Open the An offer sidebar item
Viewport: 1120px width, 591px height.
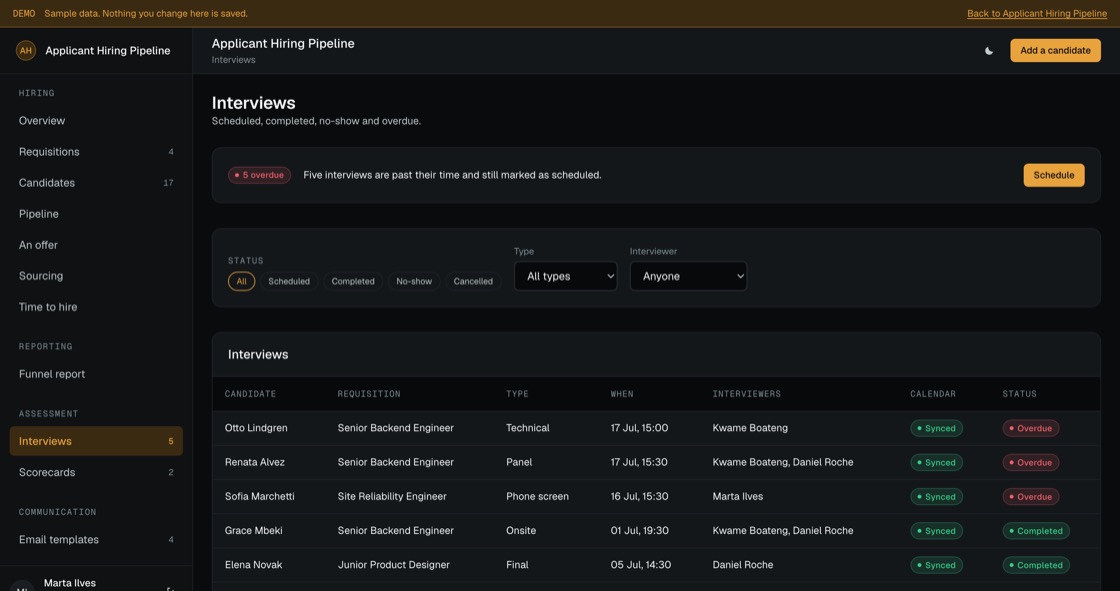pos(96,245)
